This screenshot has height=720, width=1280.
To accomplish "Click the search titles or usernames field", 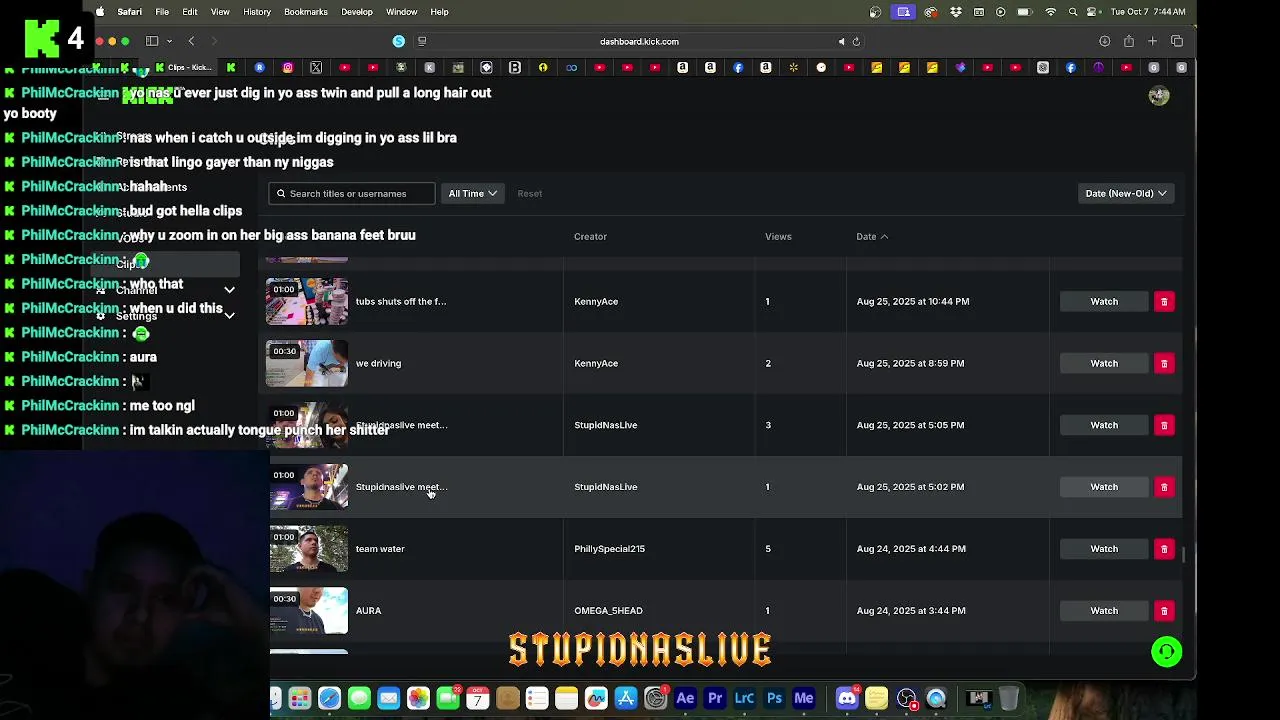I will tap(352, 193).
